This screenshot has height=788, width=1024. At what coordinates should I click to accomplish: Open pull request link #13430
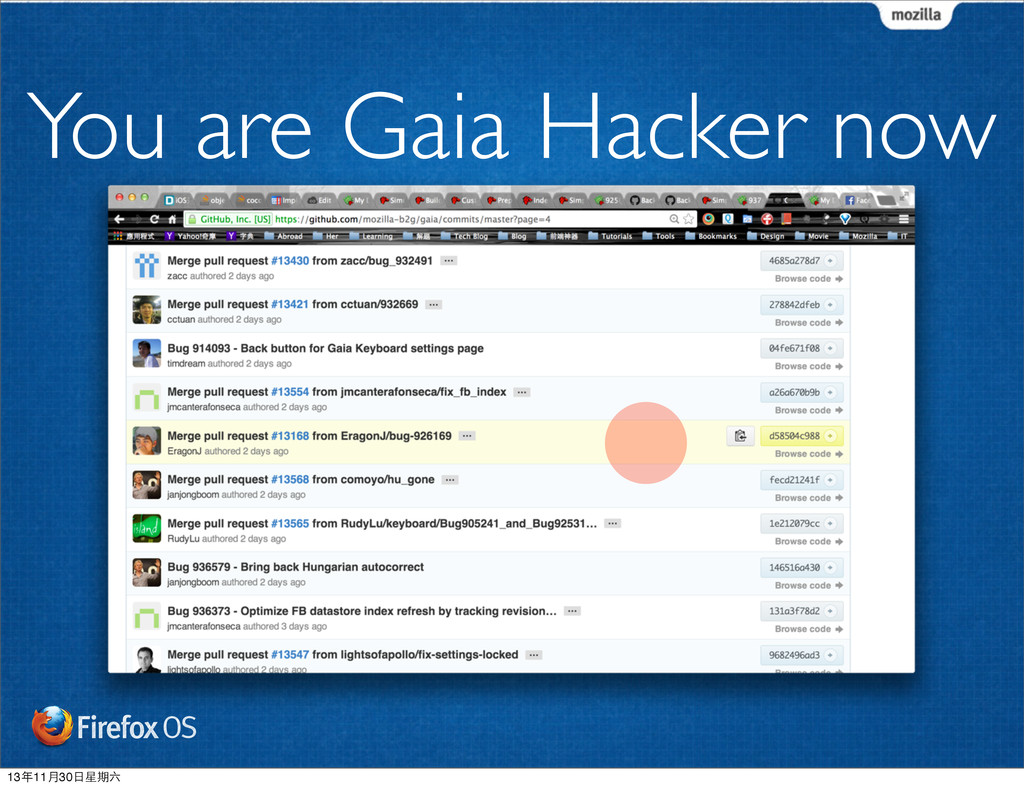click(x=290, y=260)
